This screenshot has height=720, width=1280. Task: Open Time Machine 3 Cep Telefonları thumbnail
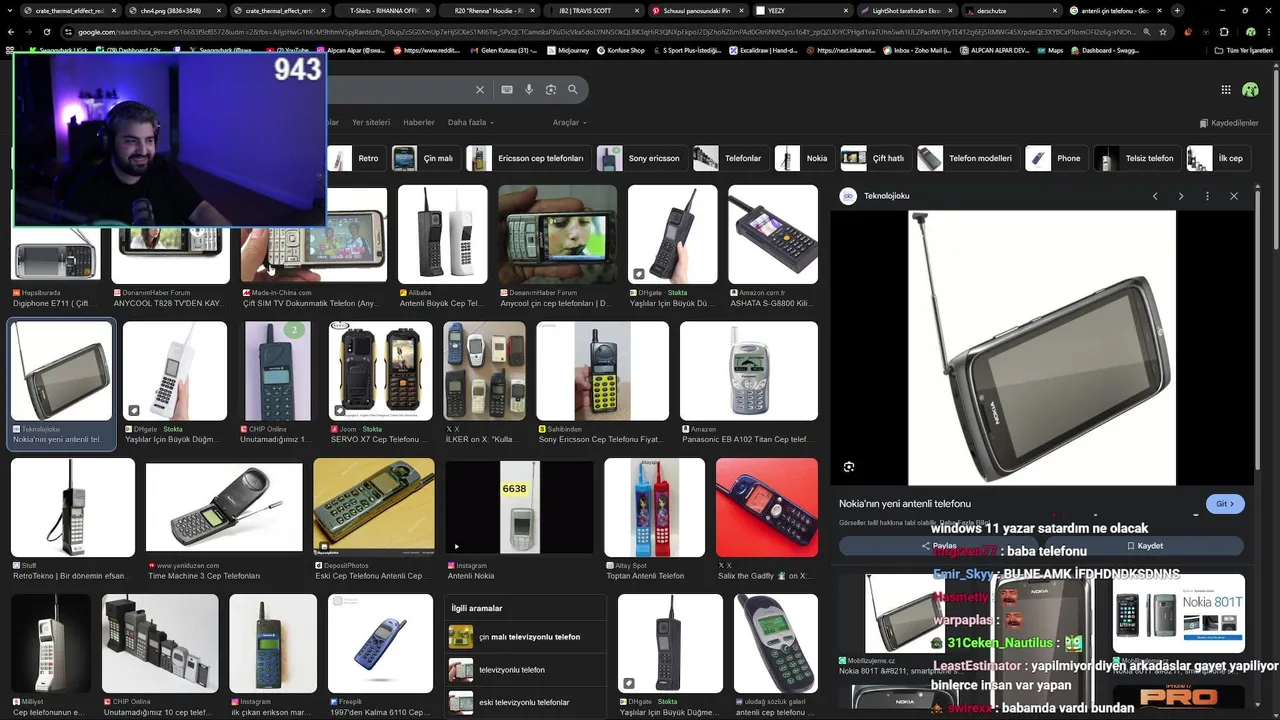click(224, 506)
